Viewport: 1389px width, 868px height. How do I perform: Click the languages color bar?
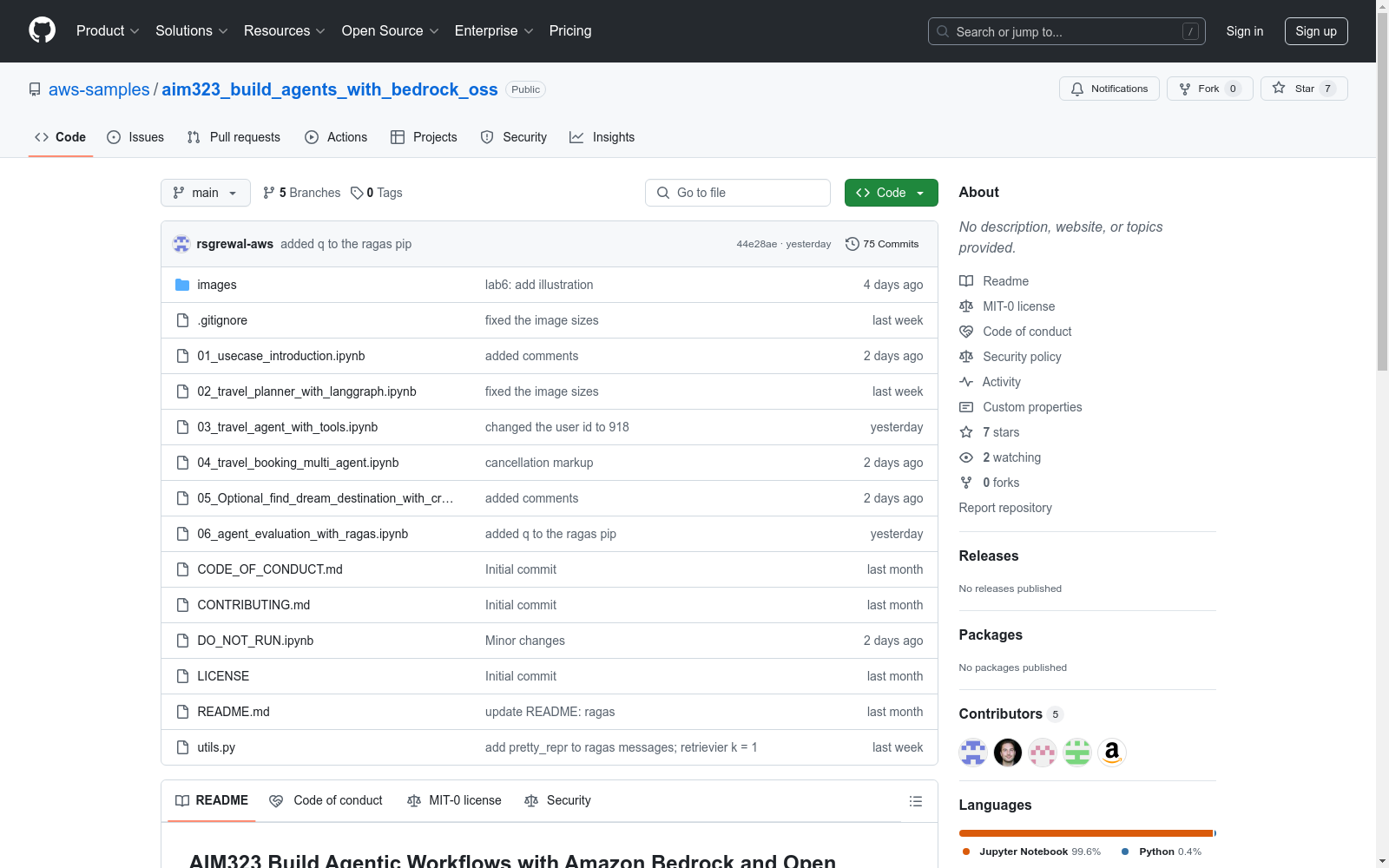pyautogui.click(x=1087, y=833)
